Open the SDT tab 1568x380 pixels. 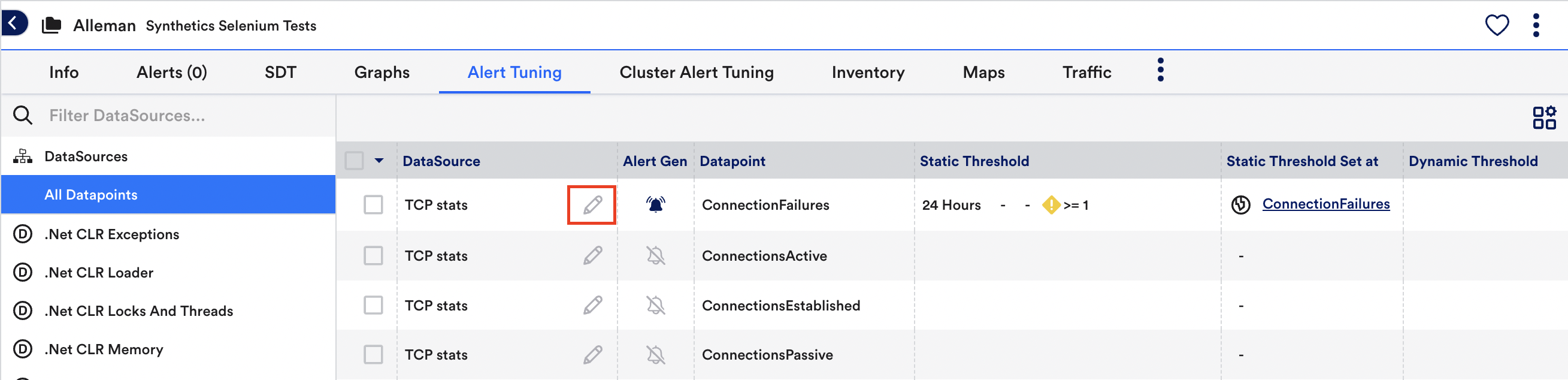point(280,72)
